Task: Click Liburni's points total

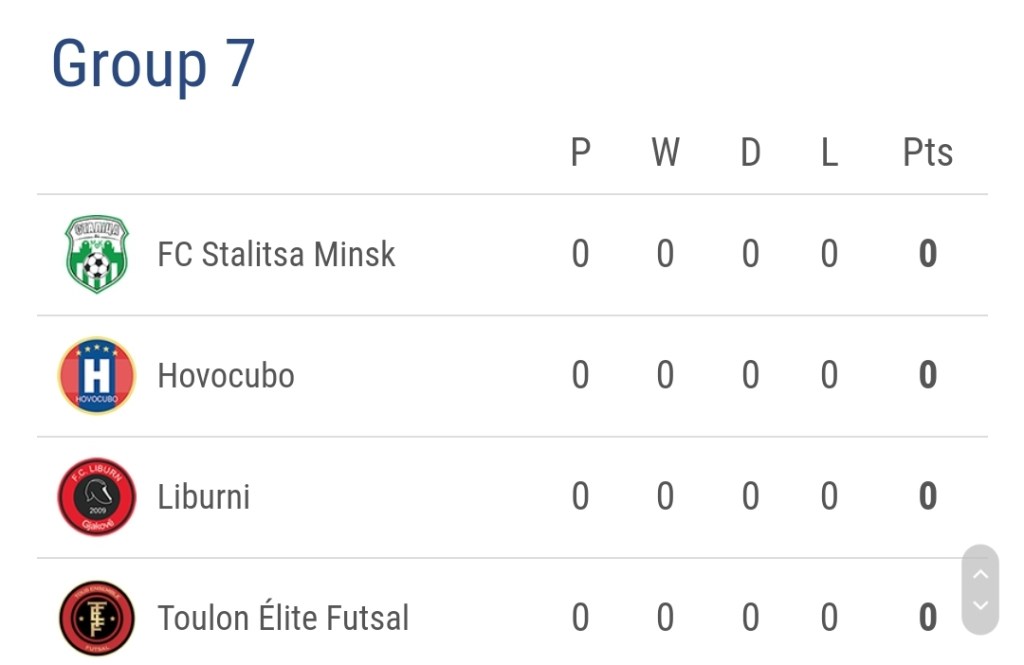Action: click(927, 497)
